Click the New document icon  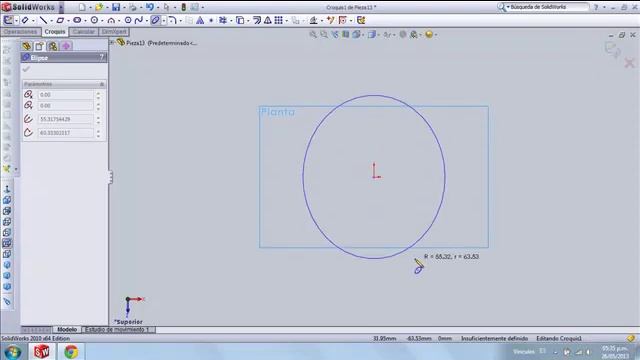[82, 7]
